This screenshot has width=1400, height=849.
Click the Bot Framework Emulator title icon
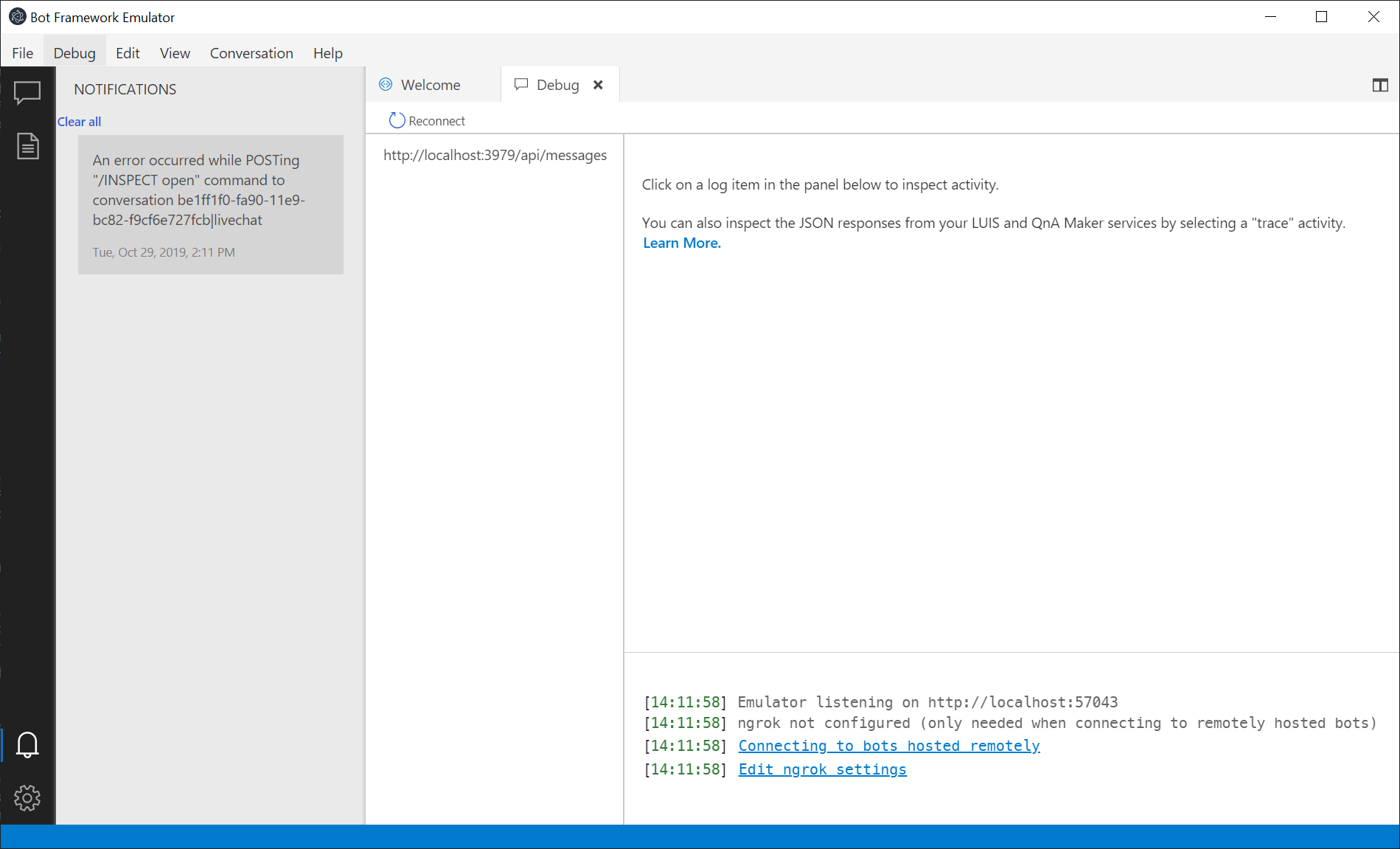[x=17, y=16]
